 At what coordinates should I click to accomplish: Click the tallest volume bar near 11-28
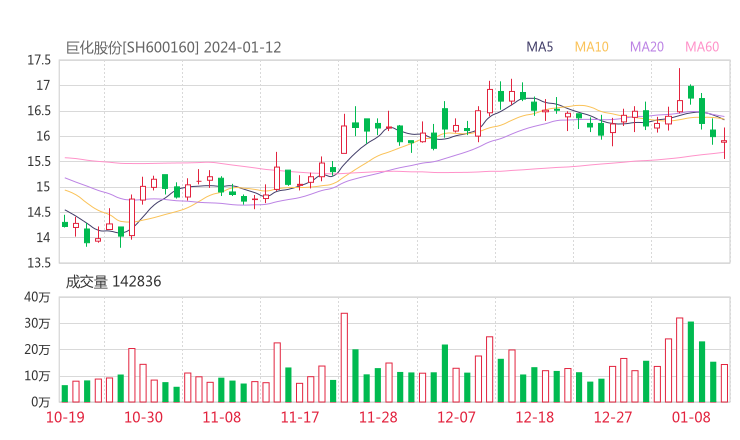tap(344, 358)
